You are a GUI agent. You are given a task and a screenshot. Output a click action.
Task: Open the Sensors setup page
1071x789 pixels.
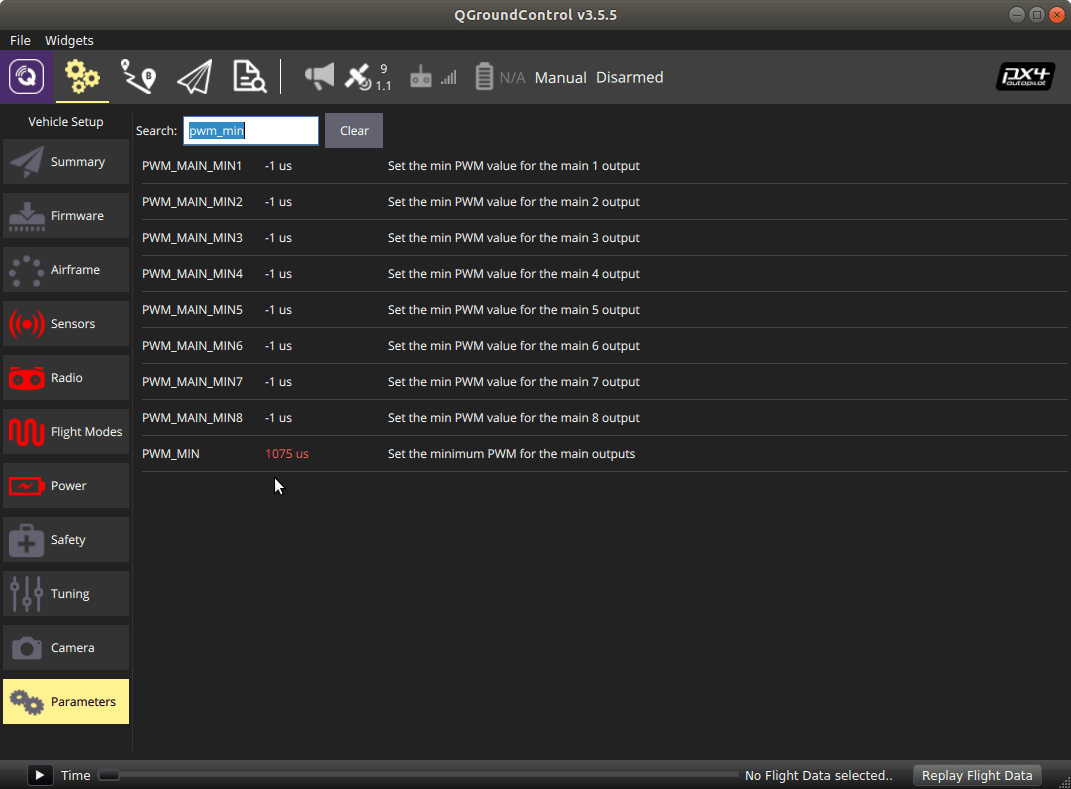pyautogui.click(x=66, y=324)
